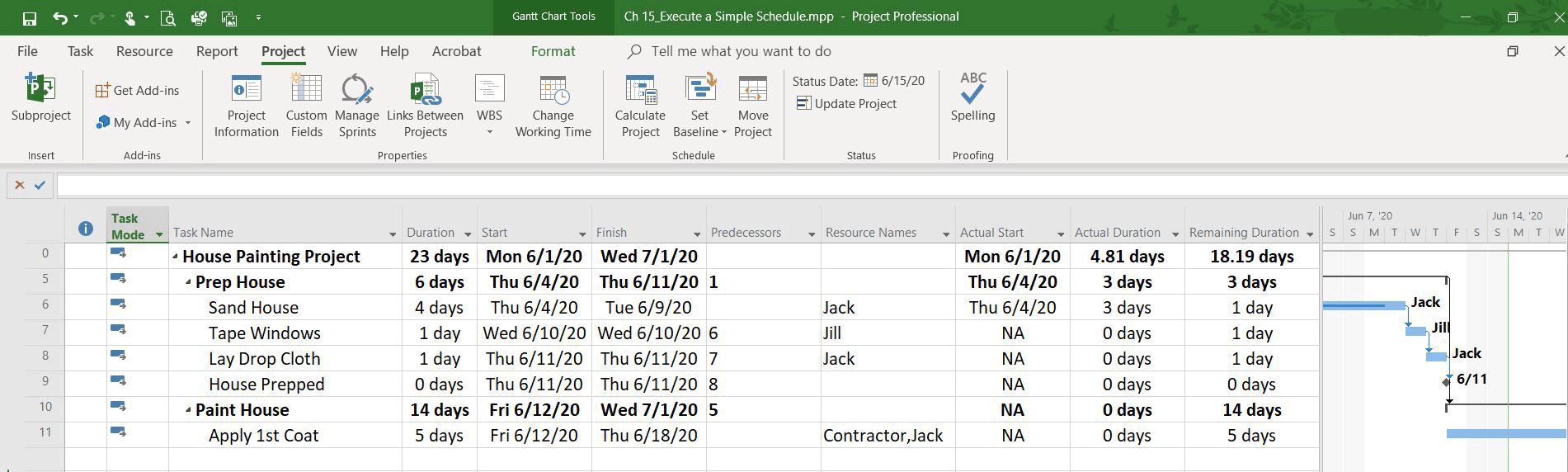This screenshot has width=1568, height=472.
Task: Open the Report ribbon tab
Action: click(x=217, y=51)
